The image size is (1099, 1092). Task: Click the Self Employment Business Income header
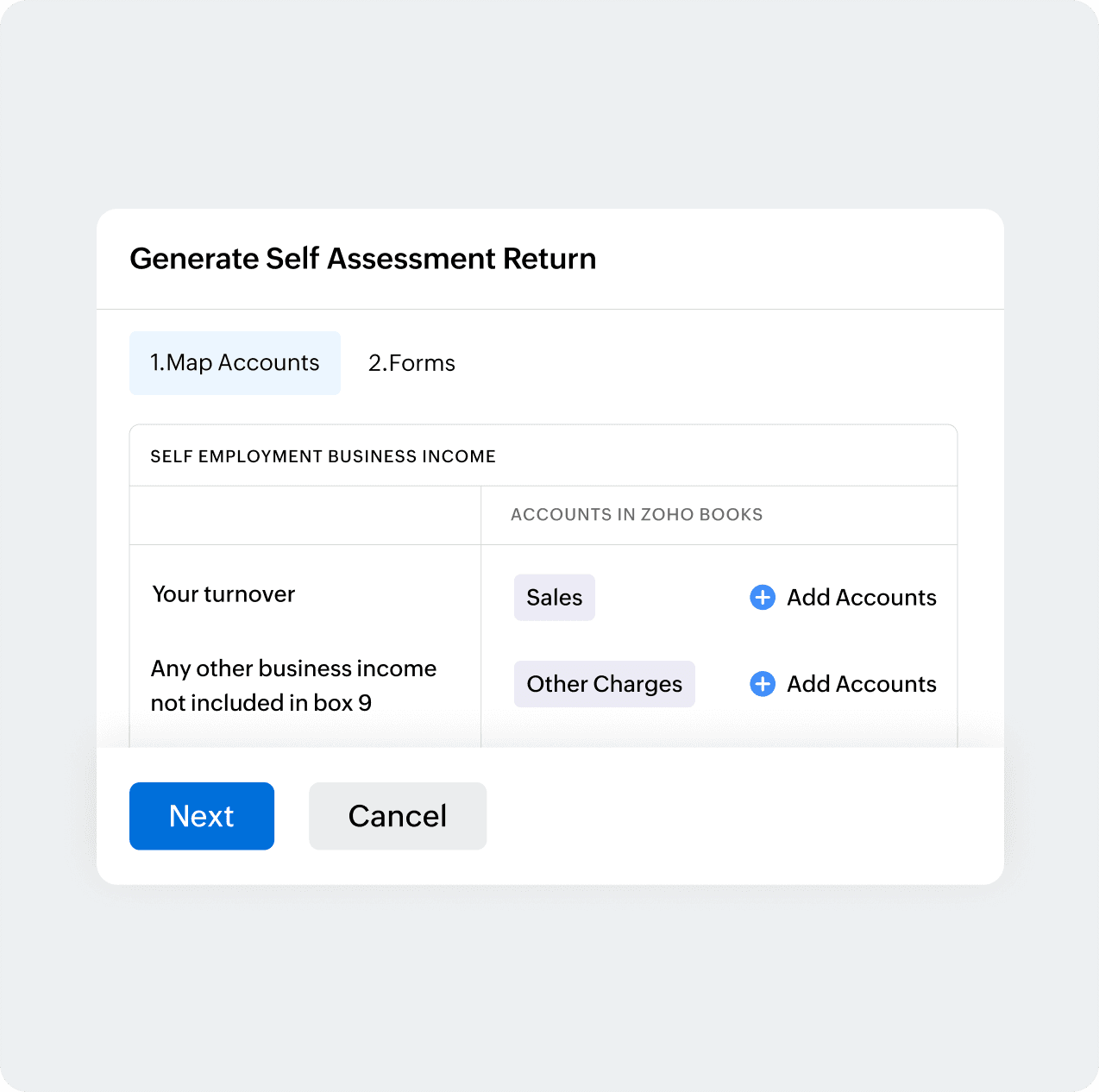click(x=323, y=456)
